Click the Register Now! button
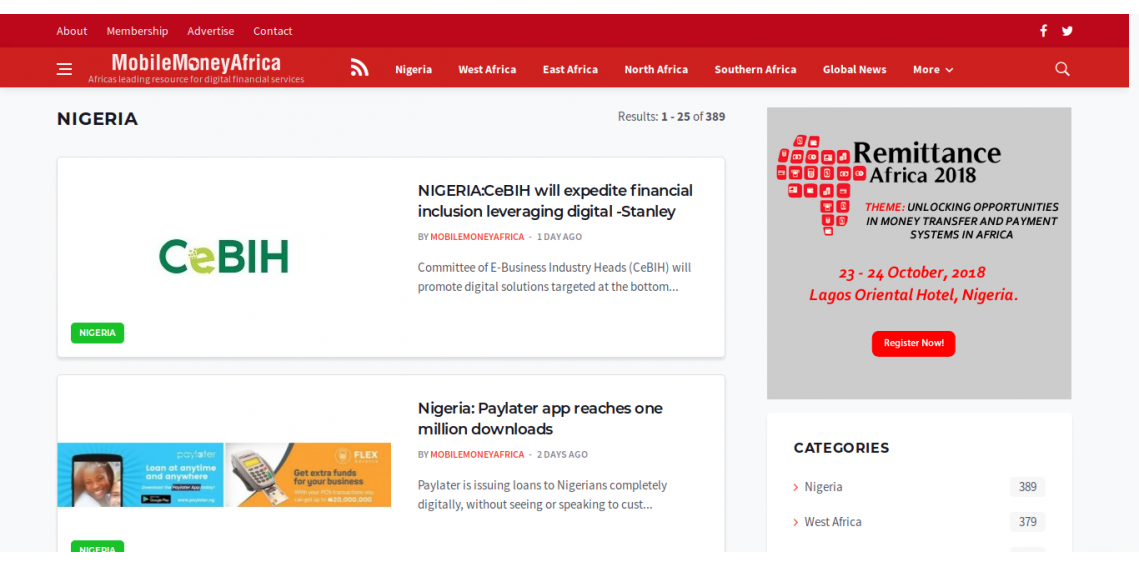The width and height of the screenshot is (1139, 566). pos(913,344)
